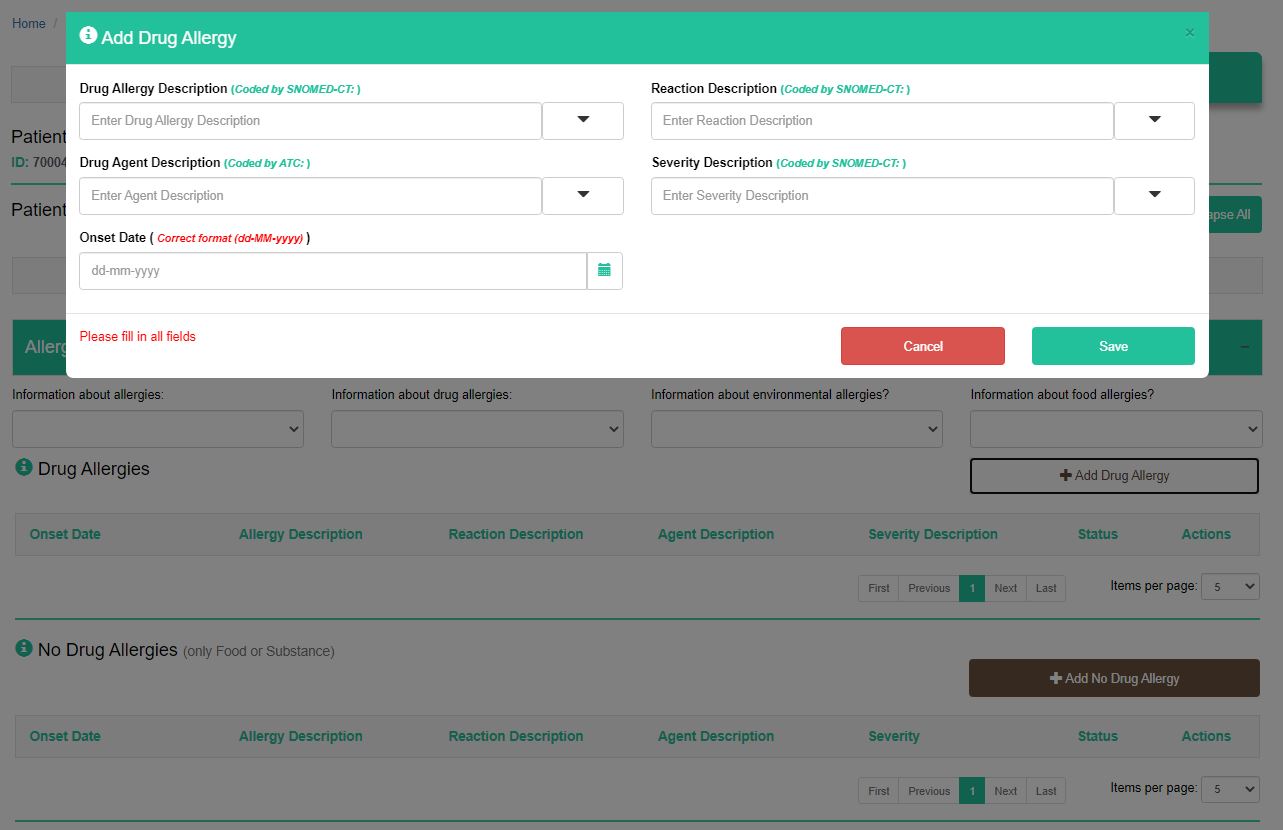The width and height of the screenshot is (1283, 830).
Task: Expand the Drug Allergy Description dropdown
Action: tap(583, 121)
